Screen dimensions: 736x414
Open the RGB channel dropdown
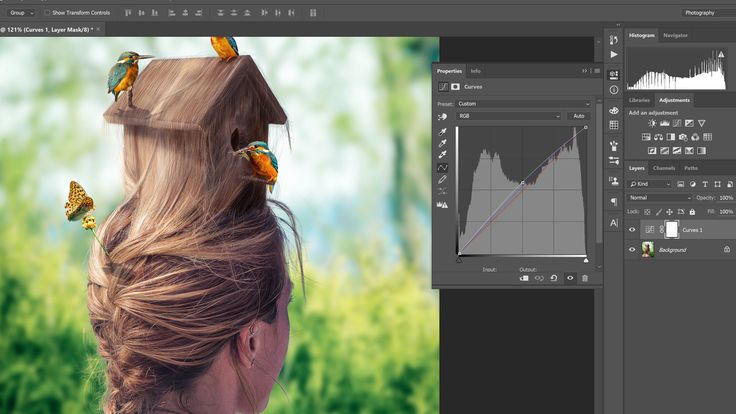(509, 116)
